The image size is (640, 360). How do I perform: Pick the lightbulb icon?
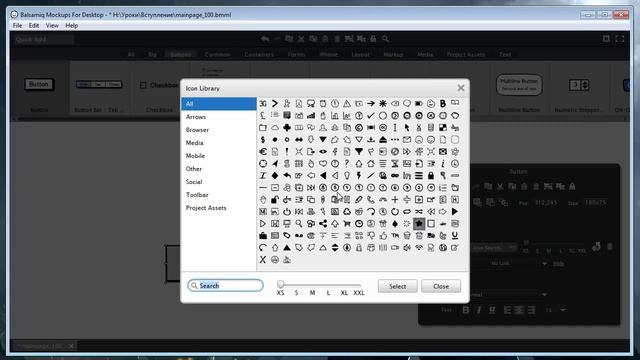point(347,176)
